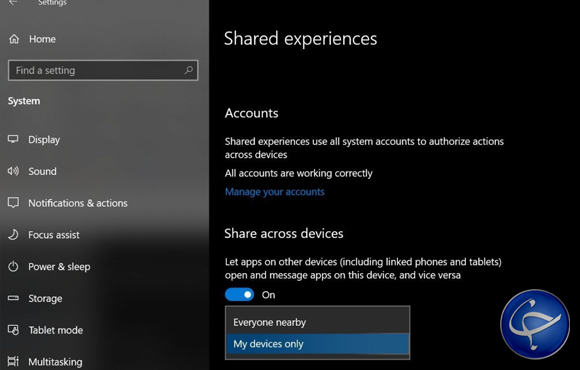Click the System section header
Viewport: 580px width, 370px height.
pyautogui.click(x=24, y=101)
